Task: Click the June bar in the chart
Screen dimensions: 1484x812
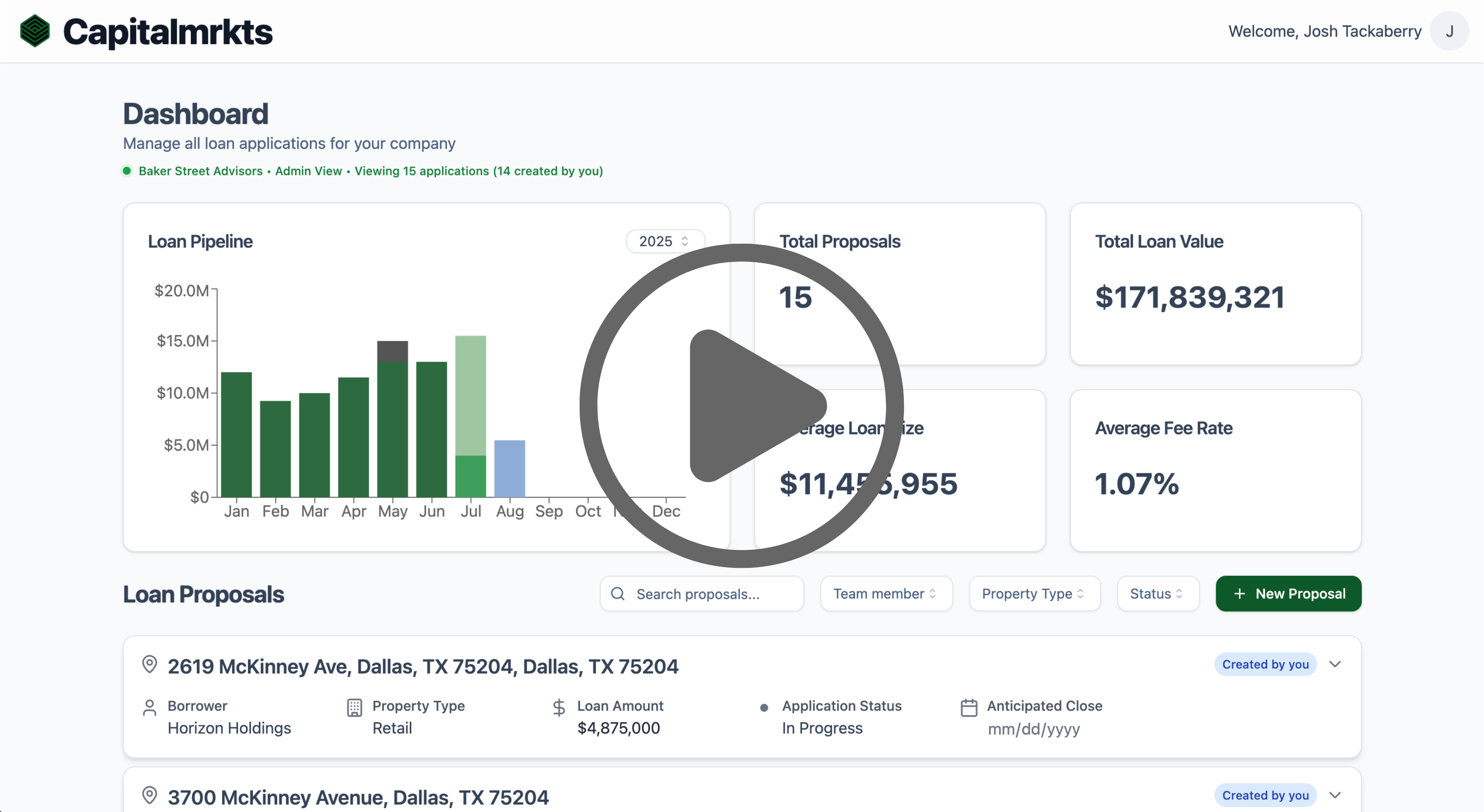Action: pos(432,430)
